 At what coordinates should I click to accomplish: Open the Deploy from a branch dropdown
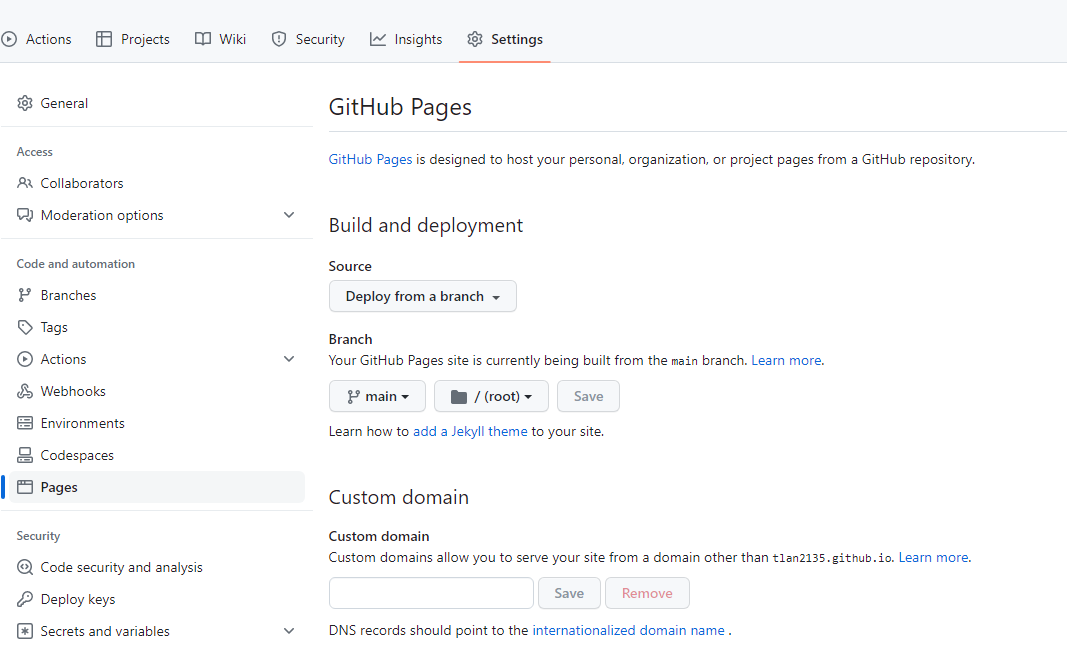pos(423,296)
